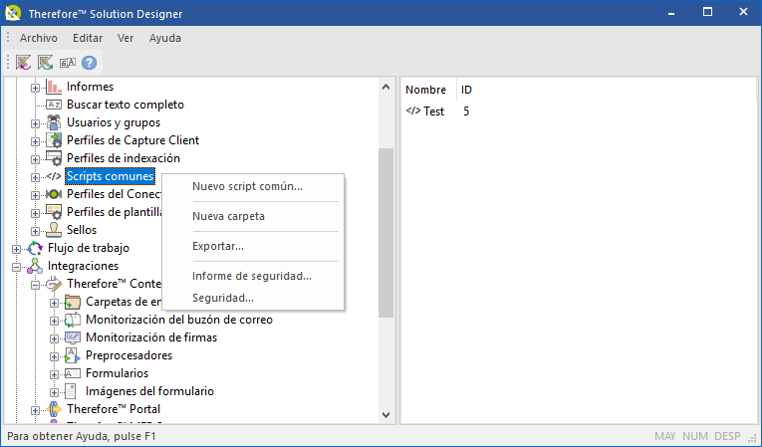Viewport: 762px width, 447px height.
Task: Choose 'Nuevo script común...' from context menu
Action: point(247,187)
